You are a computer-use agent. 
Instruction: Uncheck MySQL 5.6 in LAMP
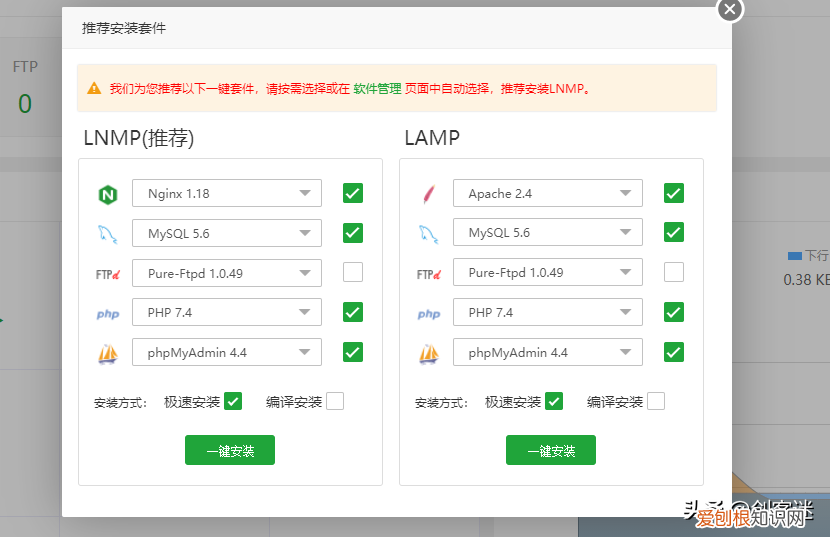[x=673, y=232]
